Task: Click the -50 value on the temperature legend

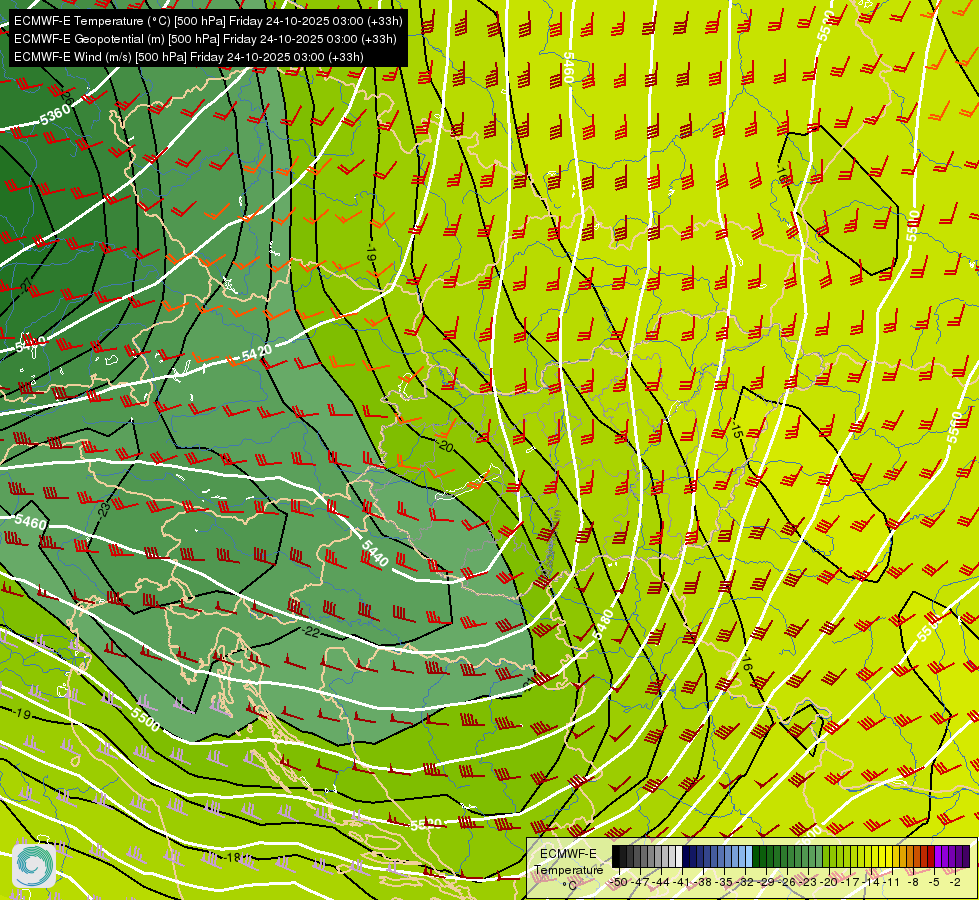Action: click(x=619, y=882)
